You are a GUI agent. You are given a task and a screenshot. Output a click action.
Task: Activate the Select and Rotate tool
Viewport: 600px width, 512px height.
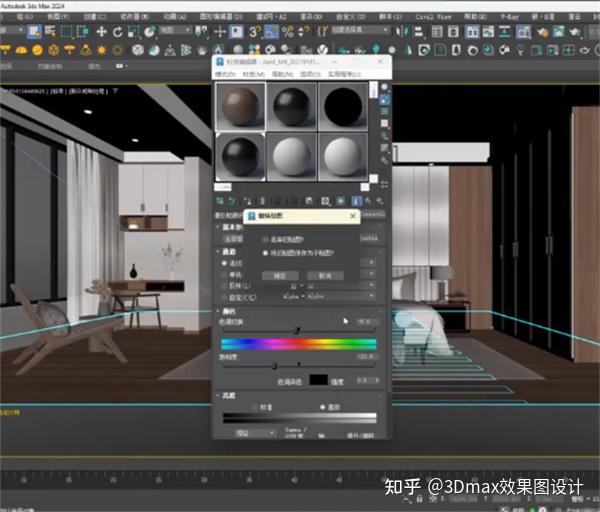pos(118,32)
